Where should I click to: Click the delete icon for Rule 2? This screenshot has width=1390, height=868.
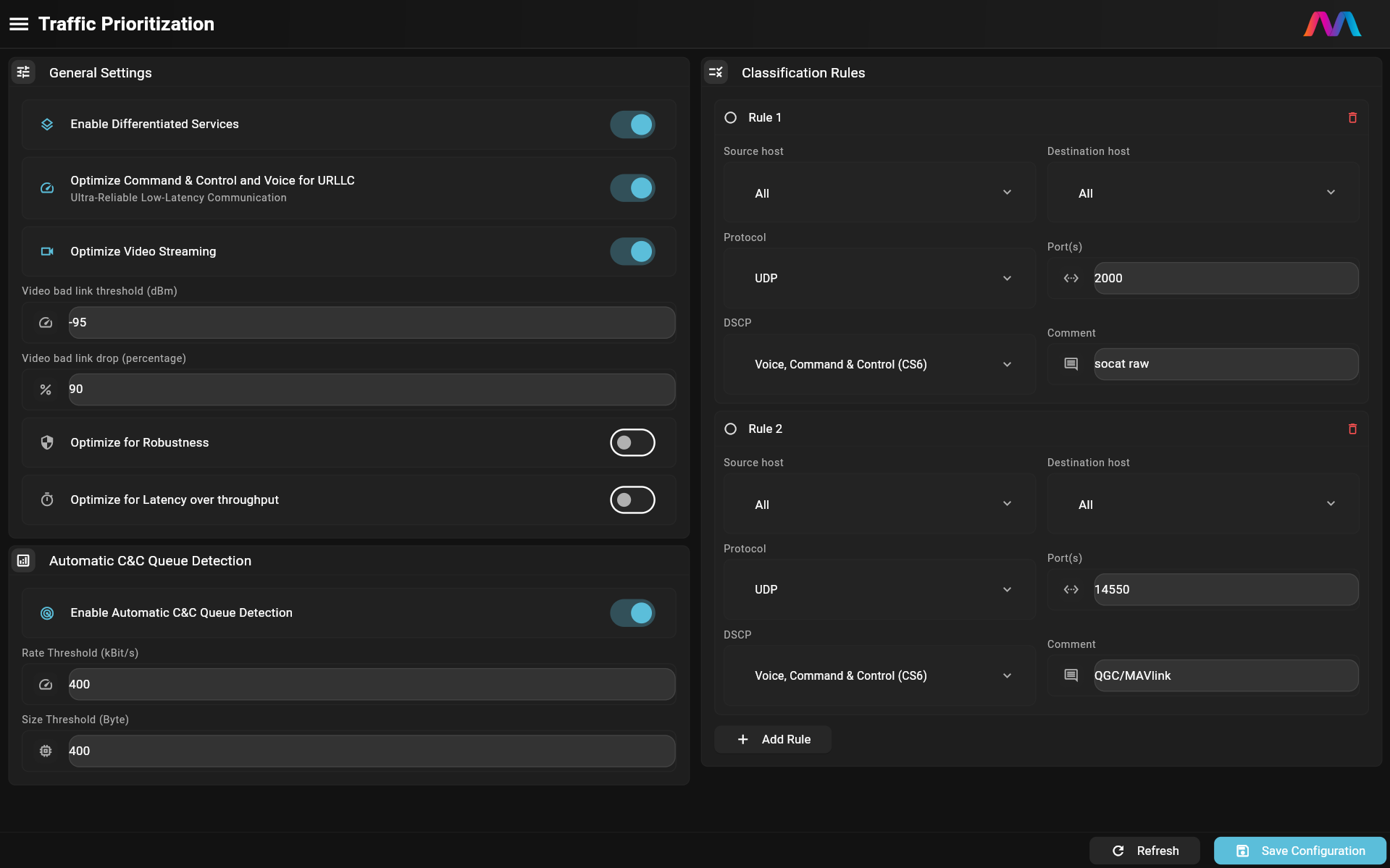(x=1352, y=429)
